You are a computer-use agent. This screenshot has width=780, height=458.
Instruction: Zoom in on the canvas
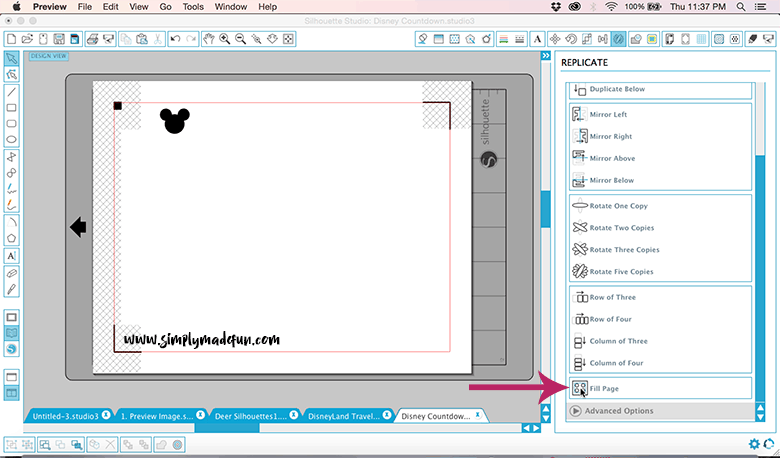tap(225, 39)
